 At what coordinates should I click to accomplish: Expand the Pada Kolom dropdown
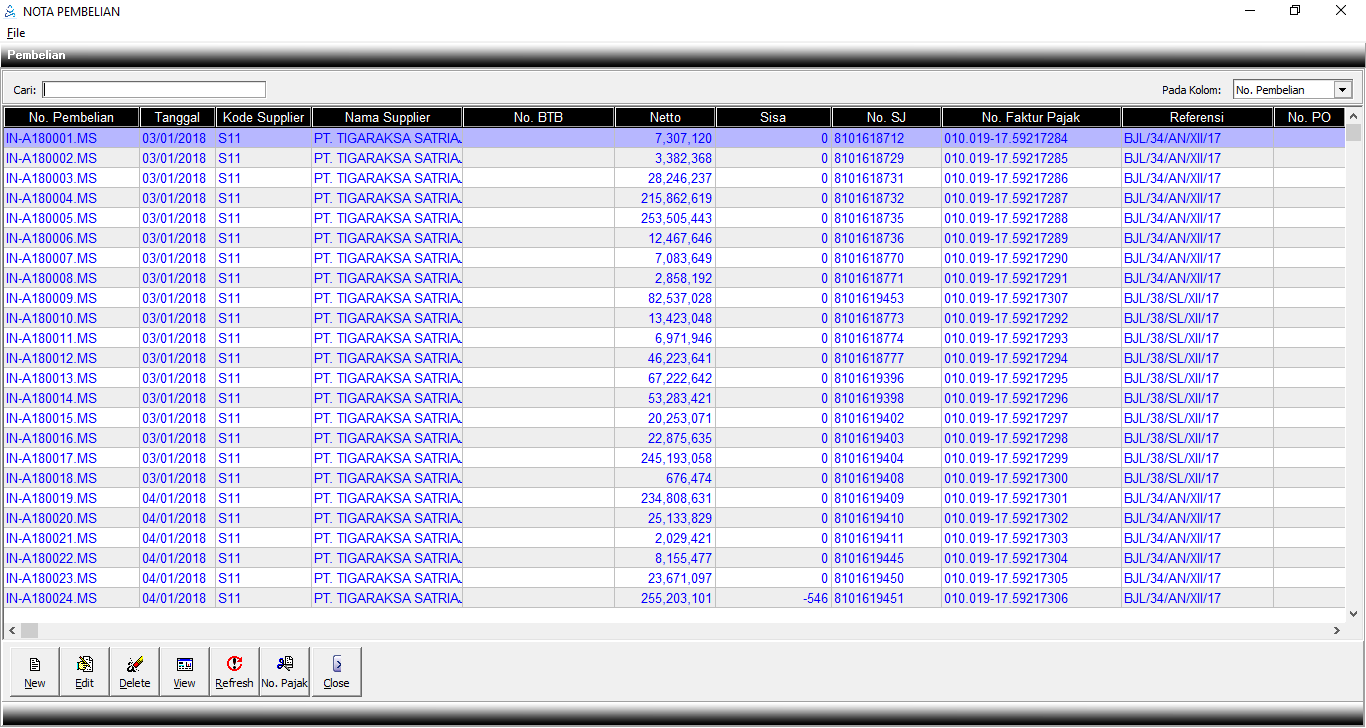coord(1342,90)
